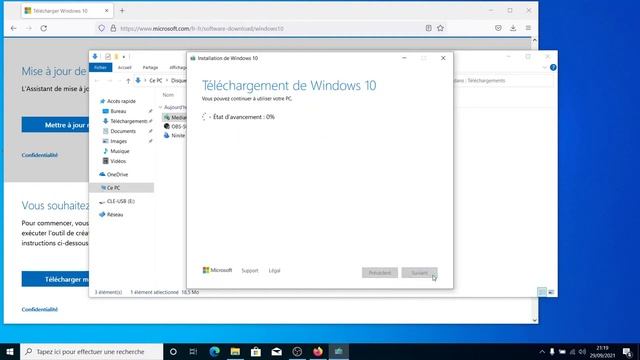Open the upper Confidentialité link
This screenshot has height=360, width=640.
pyautogui.click(x=40, y=155)
